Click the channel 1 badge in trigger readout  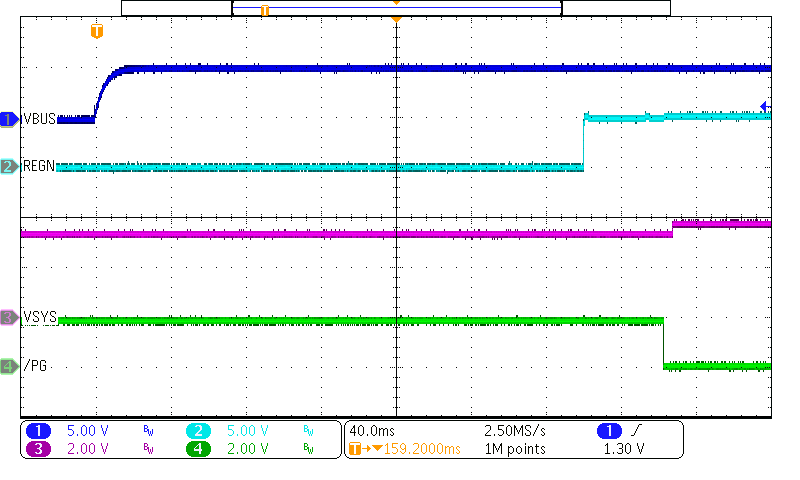pos(609,431)
